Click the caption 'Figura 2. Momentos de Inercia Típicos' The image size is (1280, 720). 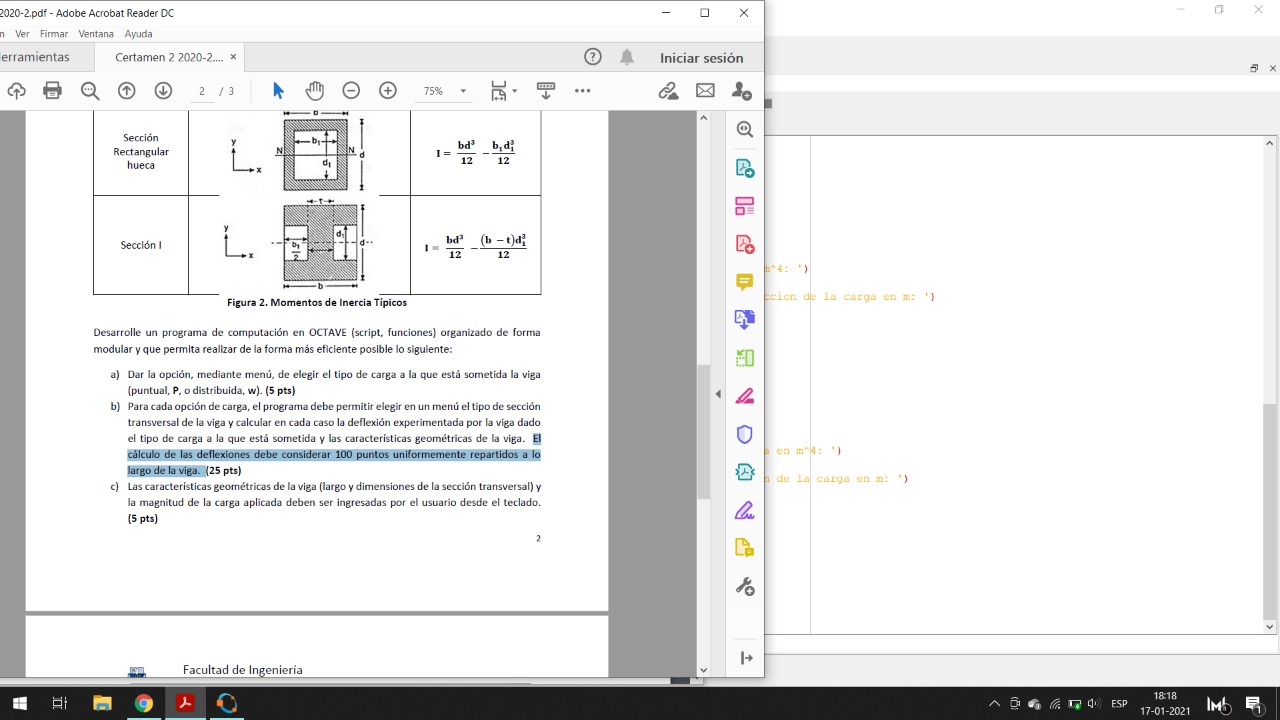pyautogui.click(x=317, y=302)
